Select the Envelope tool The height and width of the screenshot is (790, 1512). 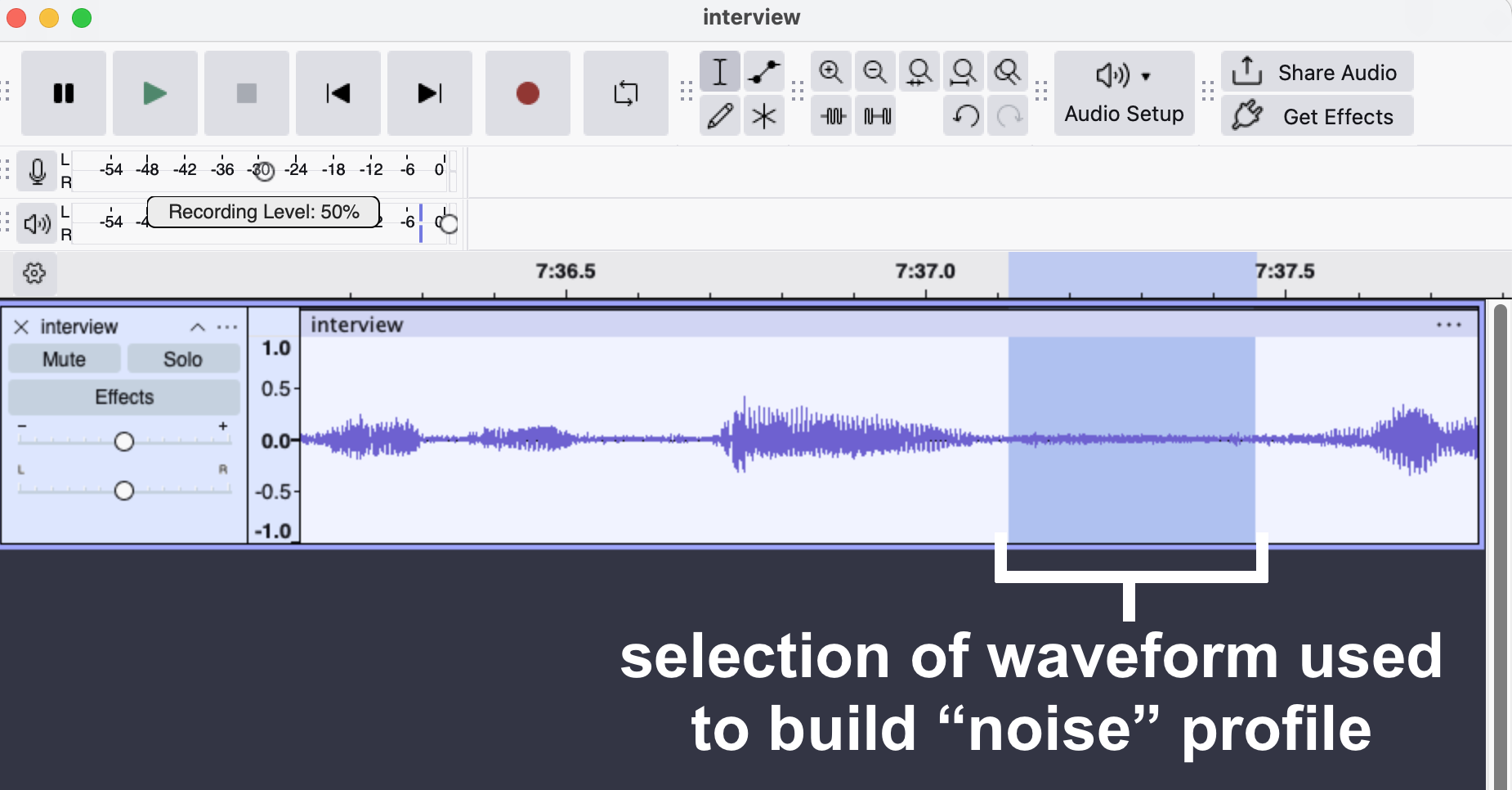(764, 71)
